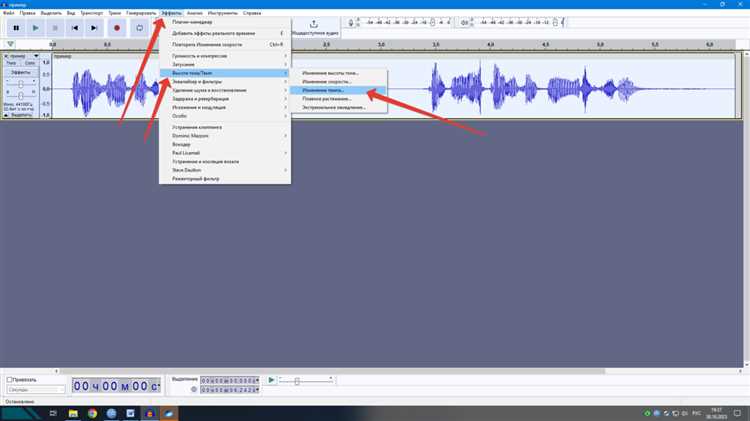Click the Stop button in transport toolbar
750x421 pixels.
coord(55,28)
